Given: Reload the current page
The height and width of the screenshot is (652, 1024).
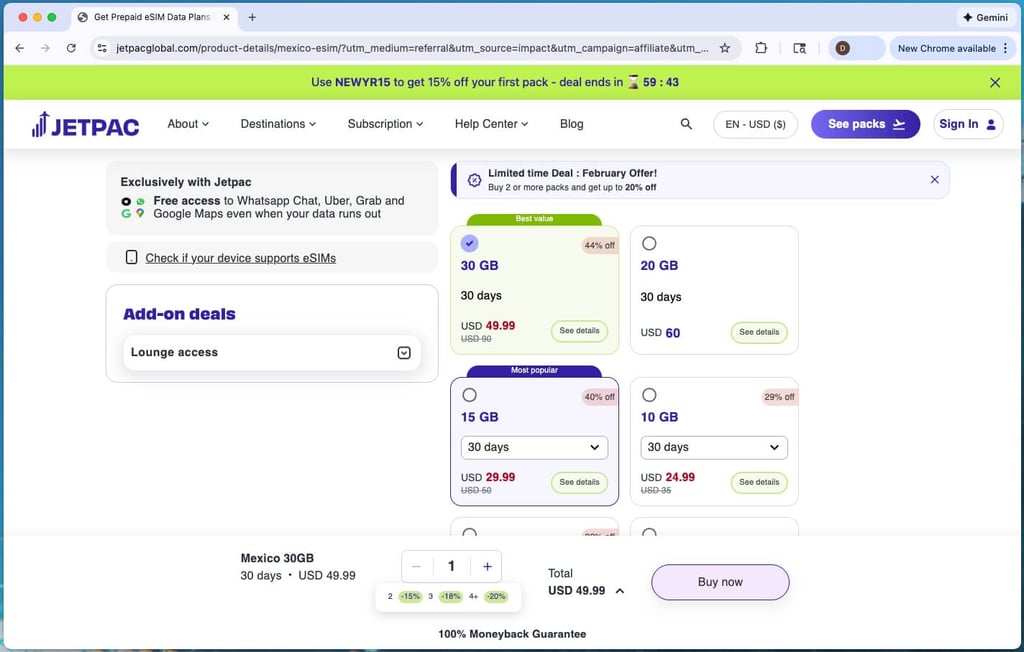Looking at the screenshot, I should [x=71, y=48].
